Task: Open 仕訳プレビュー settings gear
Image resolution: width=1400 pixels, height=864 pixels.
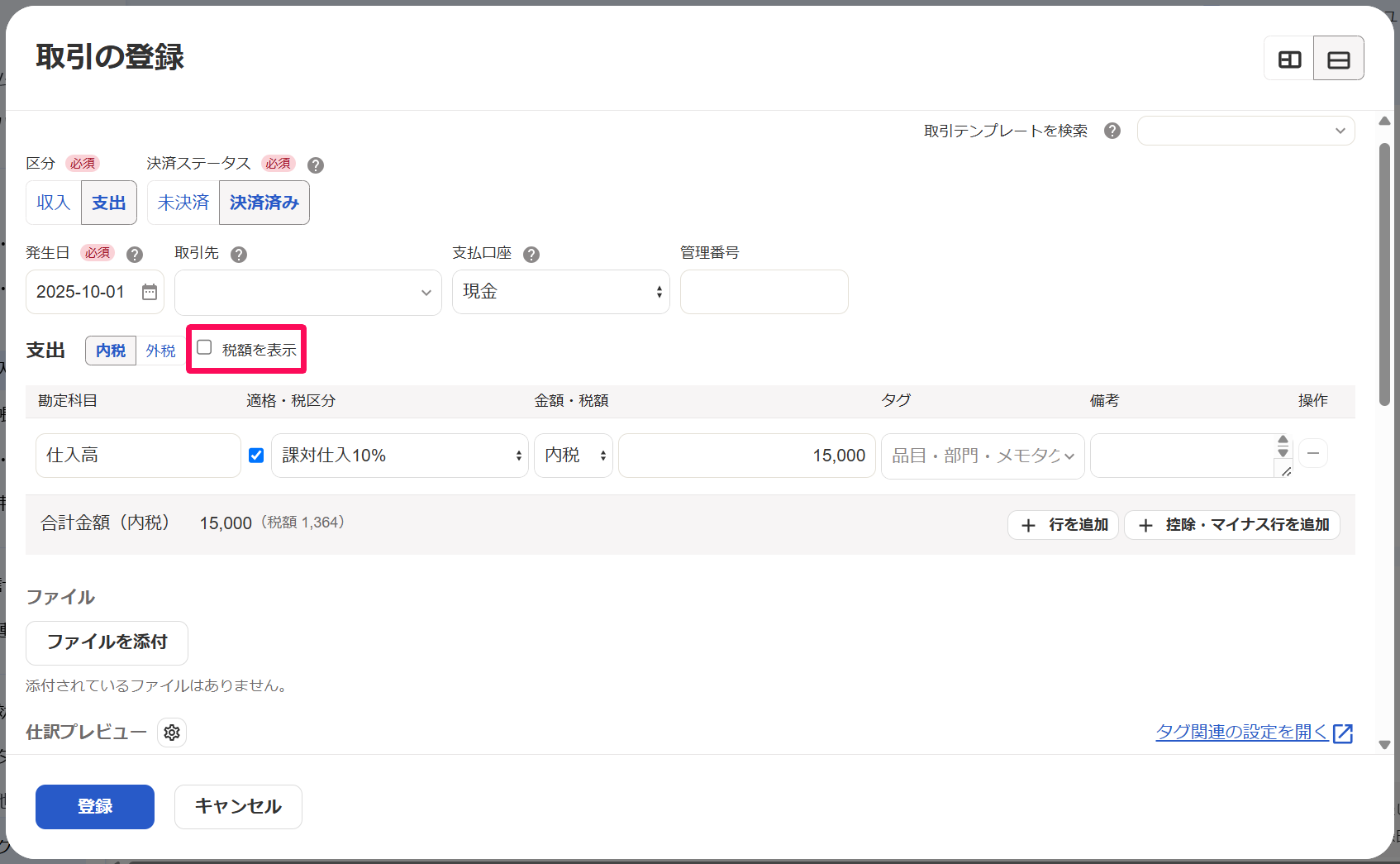Action: click(x=172, y=733)
